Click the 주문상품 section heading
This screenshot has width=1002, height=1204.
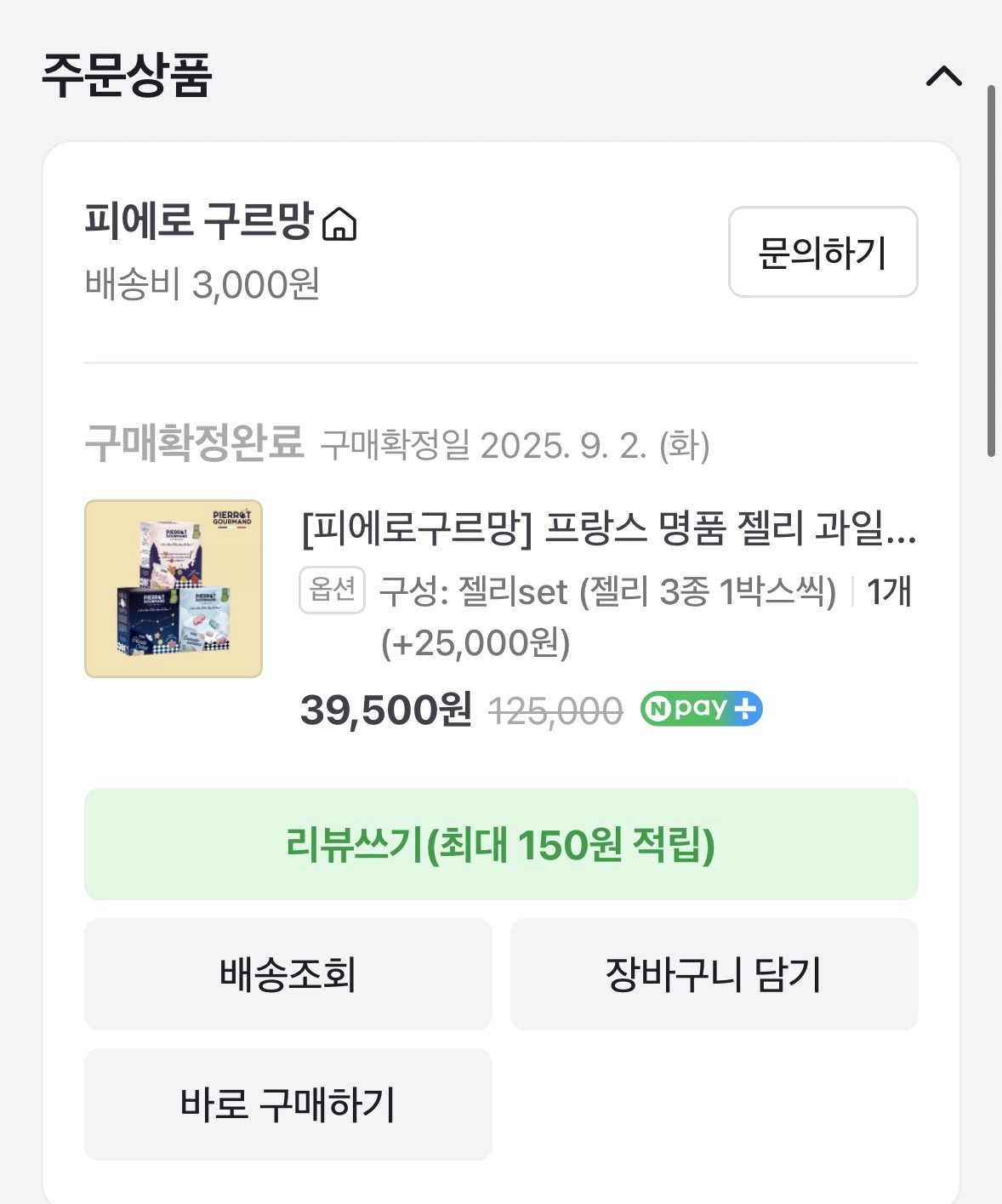[x=127, y=75]
